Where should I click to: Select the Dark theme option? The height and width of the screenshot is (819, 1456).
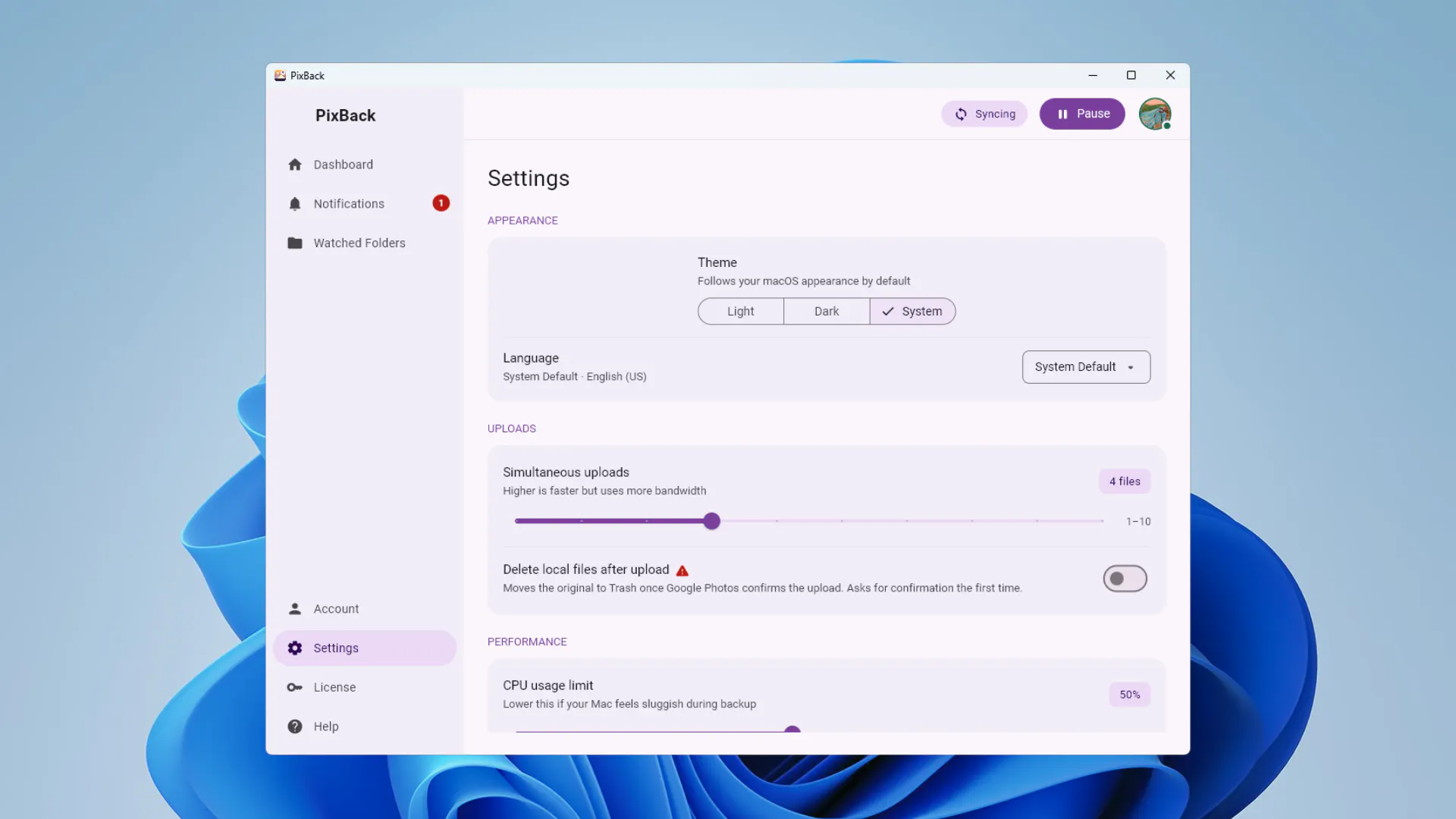(x=827, y=311)
